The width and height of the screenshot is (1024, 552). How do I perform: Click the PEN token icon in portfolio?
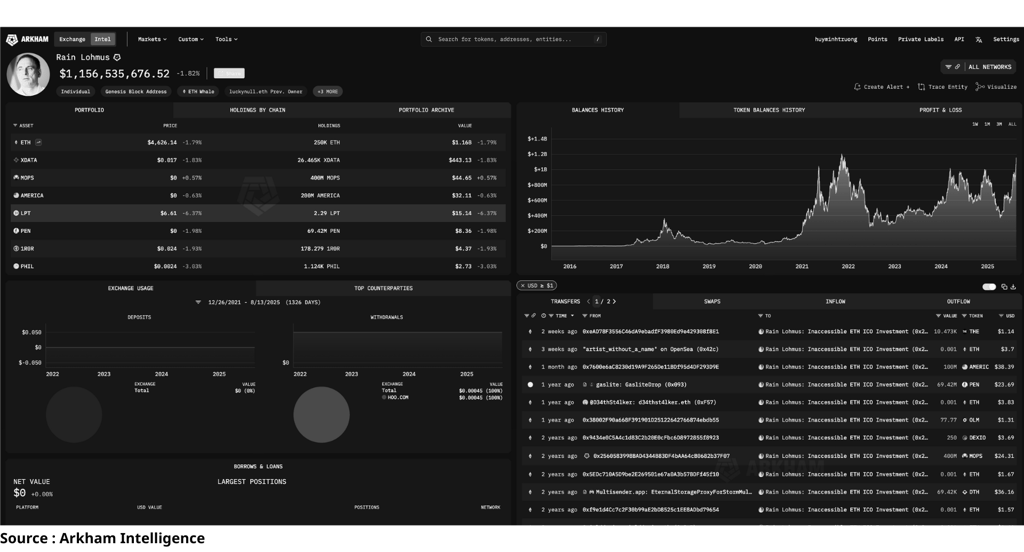point(16,231)
